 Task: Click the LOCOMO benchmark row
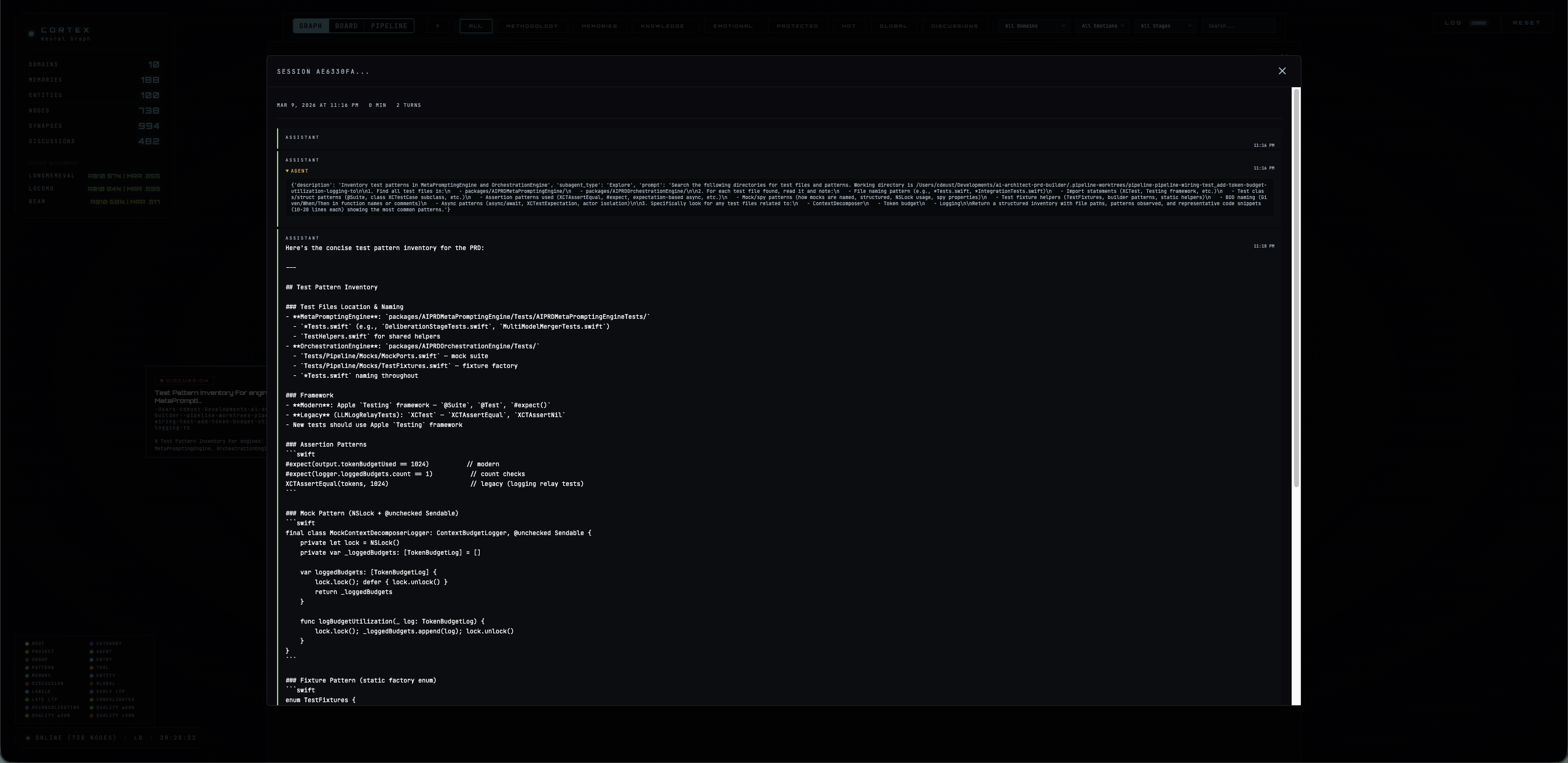point(94,189)
